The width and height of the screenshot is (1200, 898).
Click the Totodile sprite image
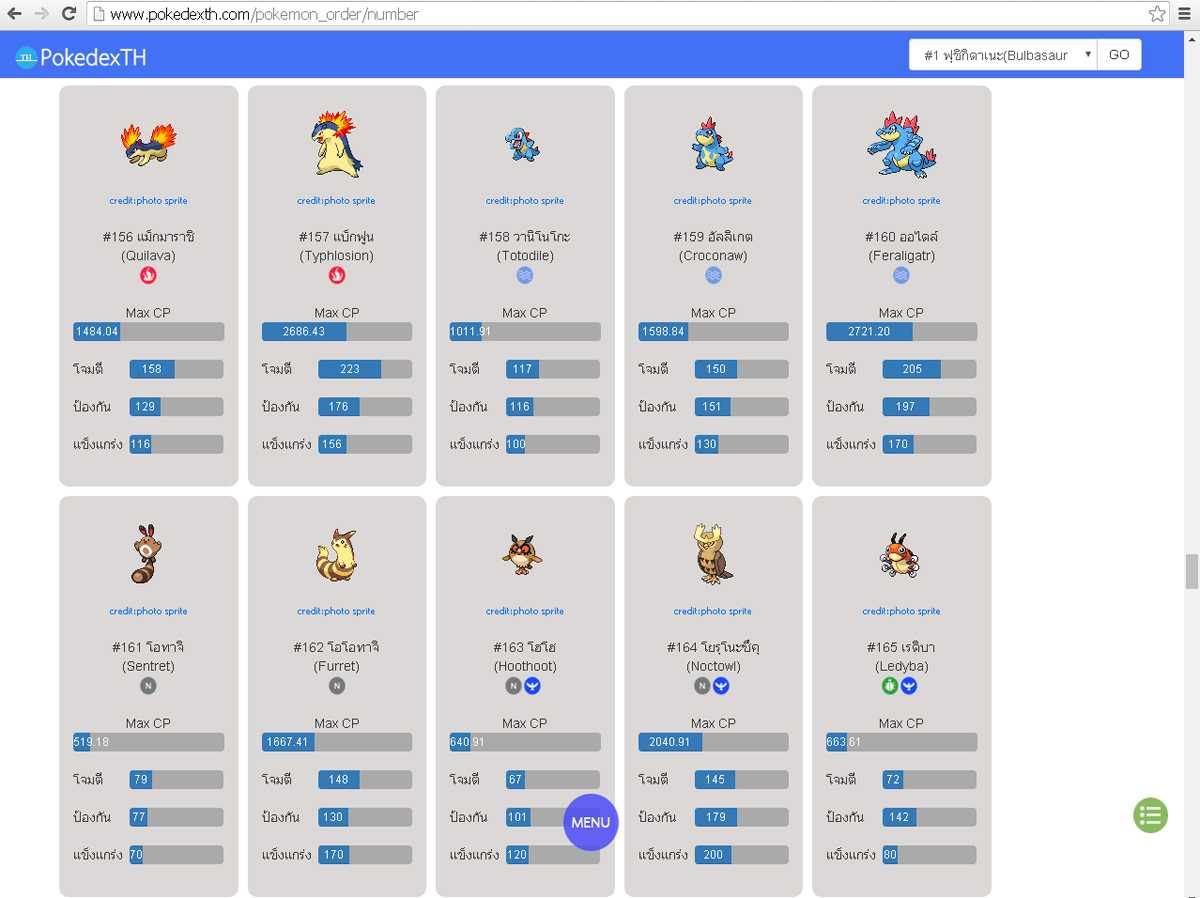(x=522, y=144)
